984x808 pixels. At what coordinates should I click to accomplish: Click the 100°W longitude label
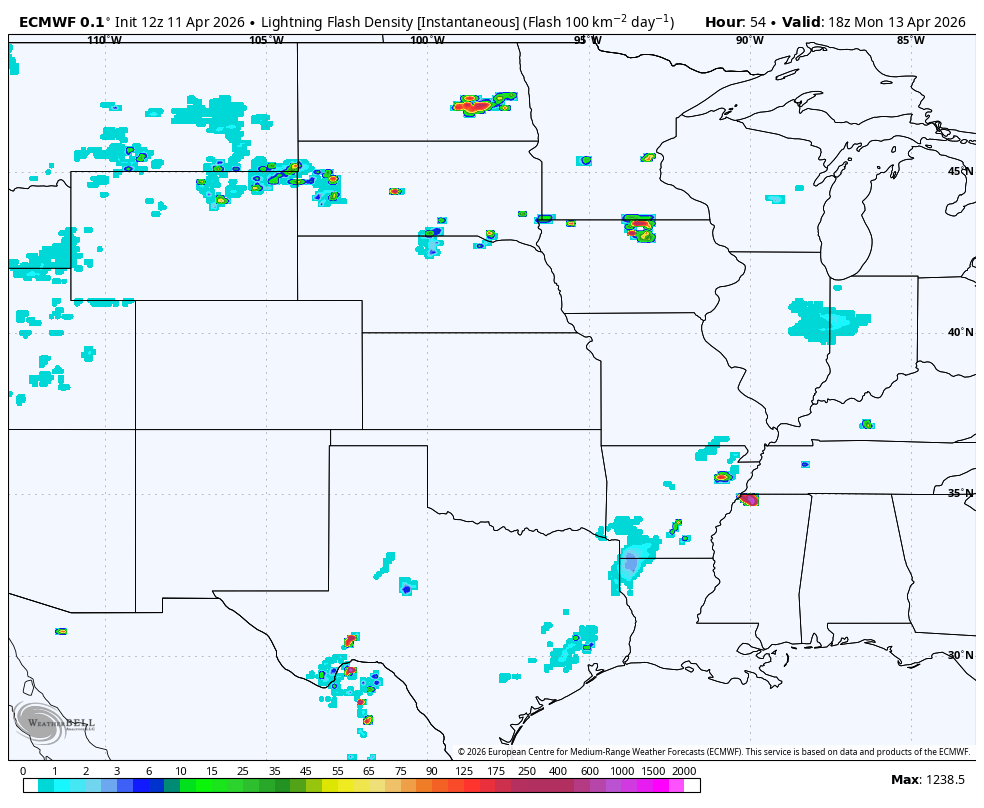click(427, 40)
